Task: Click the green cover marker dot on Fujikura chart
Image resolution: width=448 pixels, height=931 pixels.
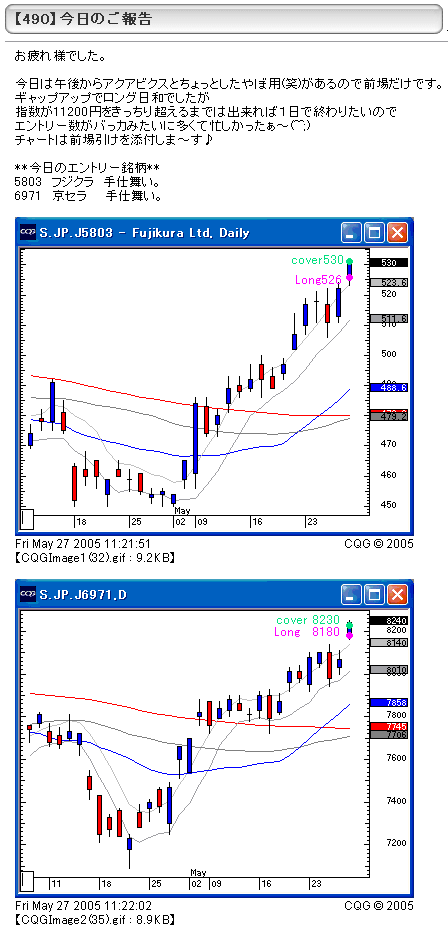Action: click(x=349, y=261)
